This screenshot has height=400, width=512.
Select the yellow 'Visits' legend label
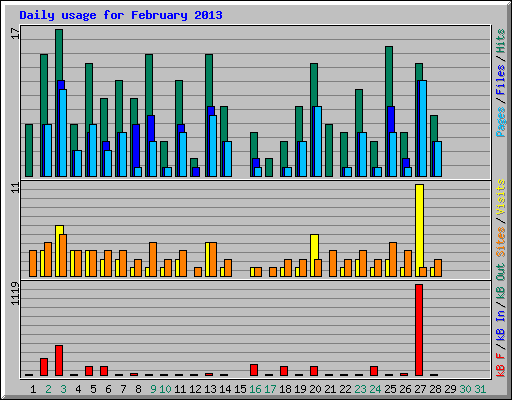500,197
